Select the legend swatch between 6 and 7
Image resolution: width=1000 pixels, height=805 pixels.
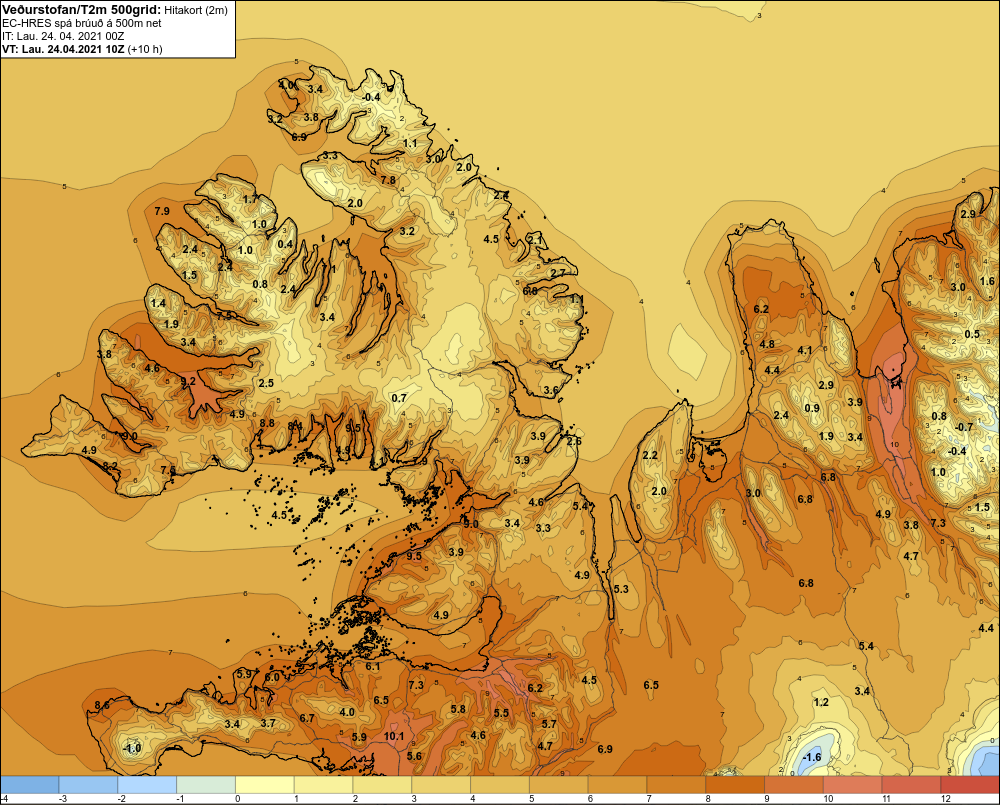pyautogui.click(x=617, y=785)
